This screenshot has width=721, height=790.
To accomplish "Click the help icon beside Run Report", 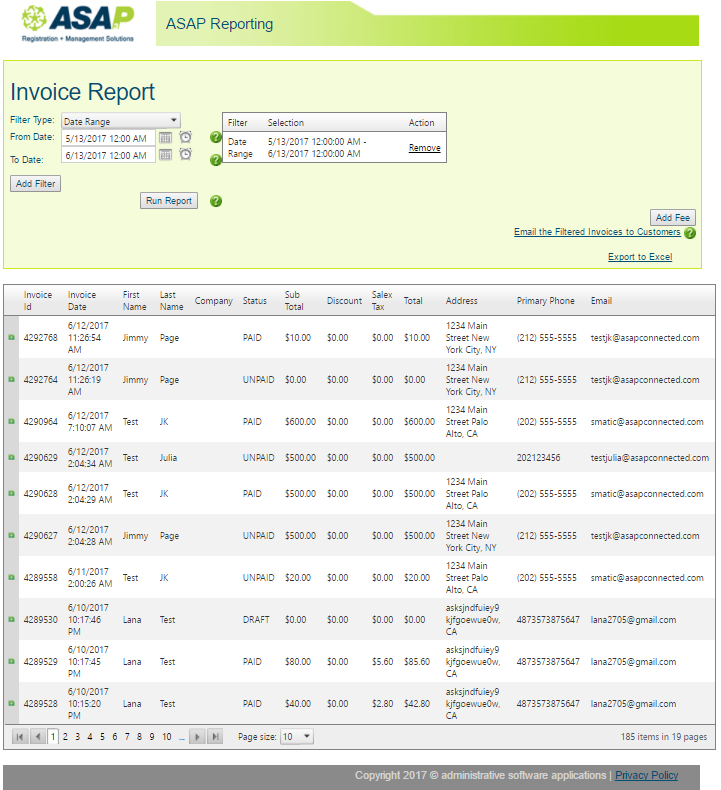I will (215, 201).
